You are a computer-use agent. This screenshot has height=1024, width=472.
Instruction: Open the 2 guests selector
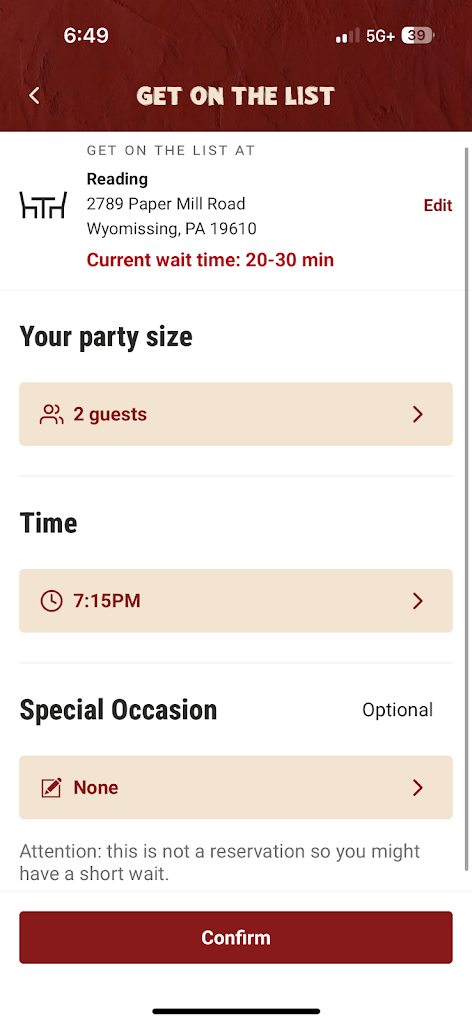click(x=236, y=414)
